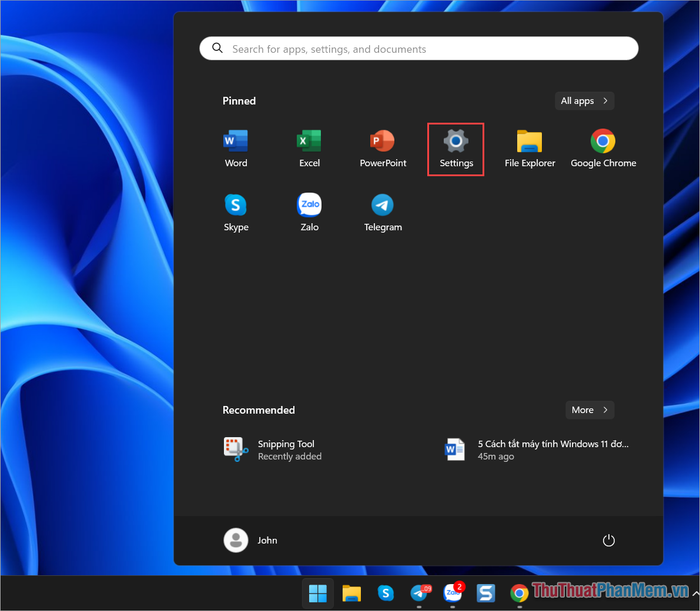Open File Explorer from the taskbar
The width and height of the screenshot is (700, 611).
coord(352,593)
